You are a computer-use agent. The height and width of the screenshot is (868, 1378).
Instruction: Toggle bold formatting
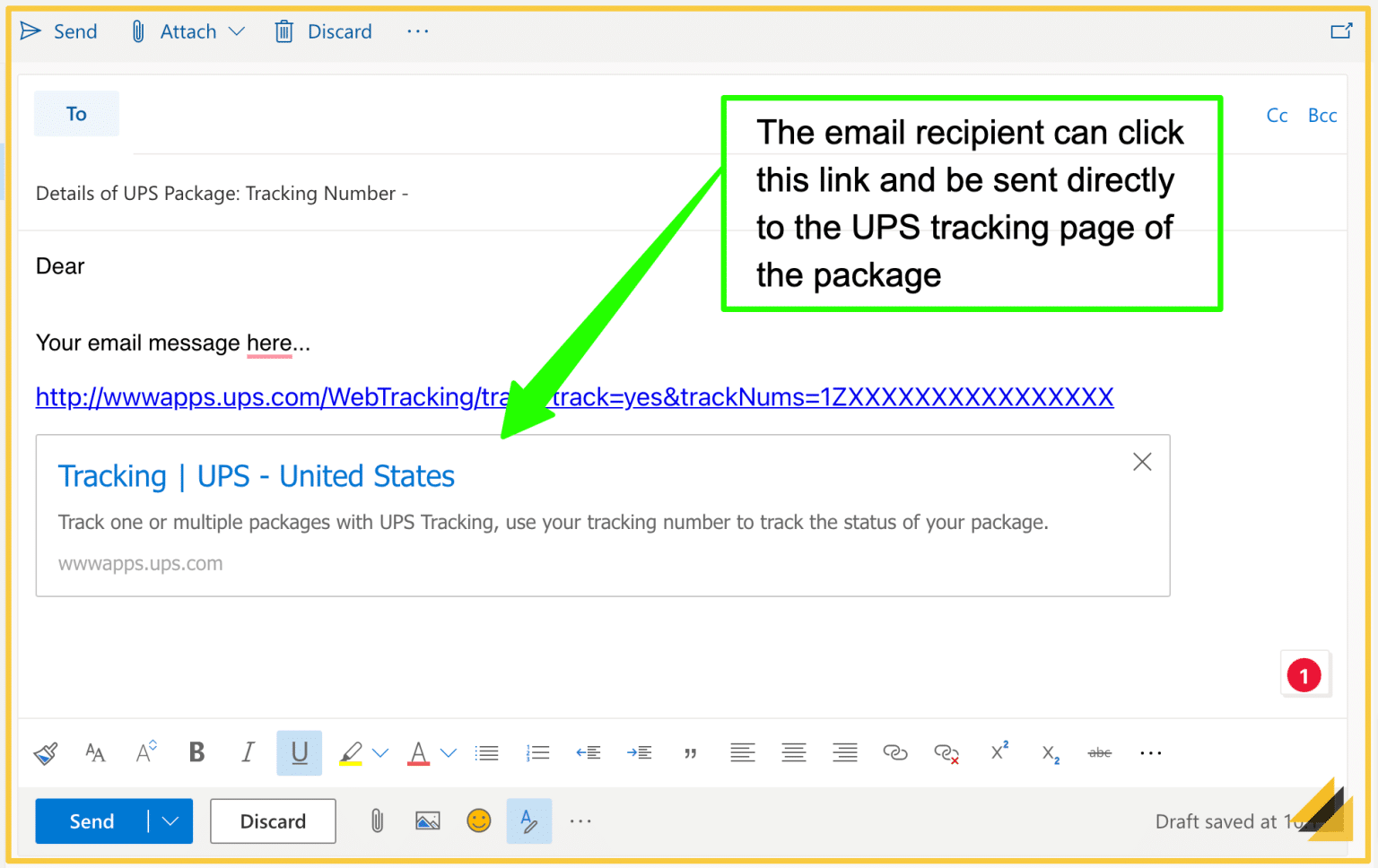[197, 752]
